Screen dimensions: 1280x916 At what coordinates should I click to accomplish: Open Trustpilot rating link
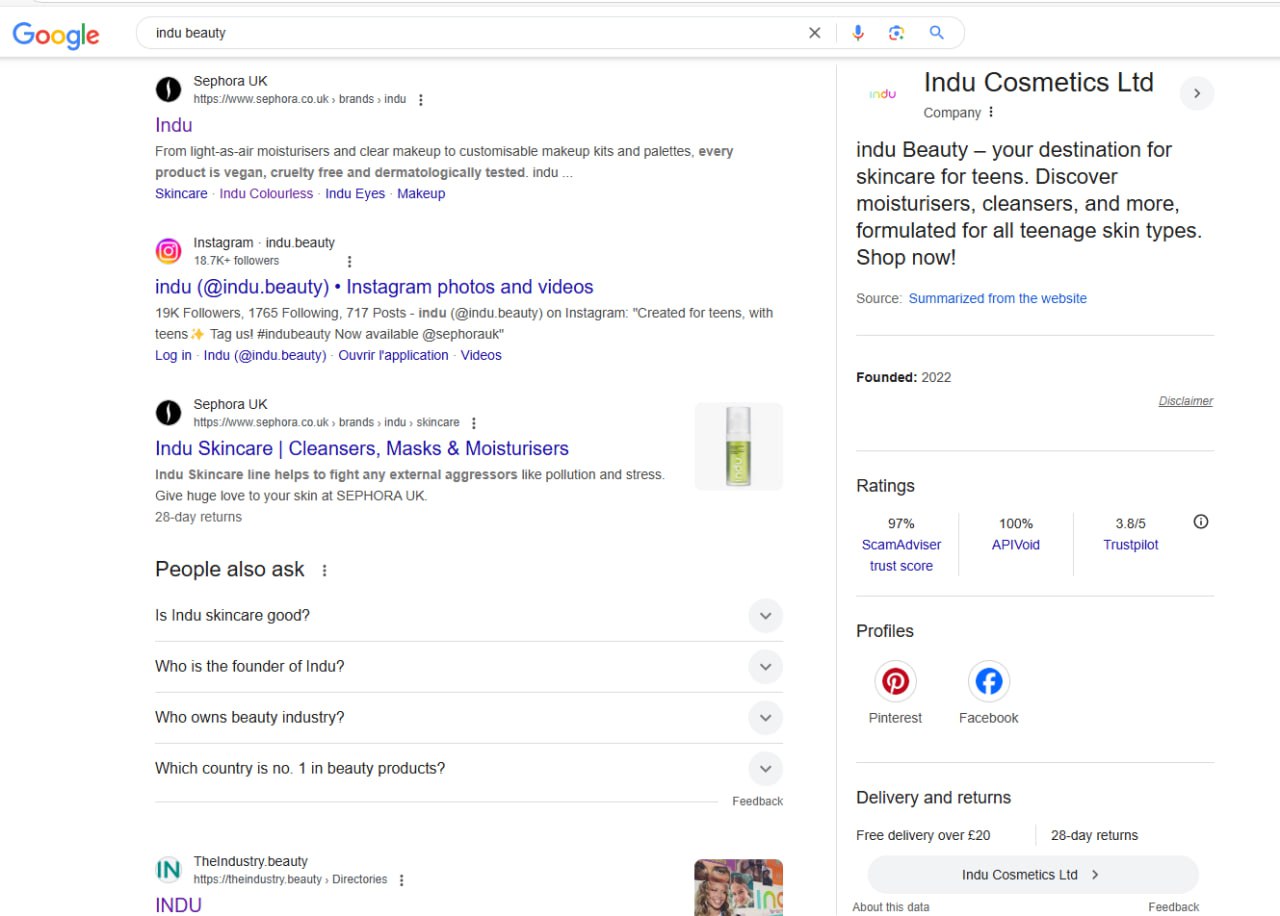(1130, 546)
